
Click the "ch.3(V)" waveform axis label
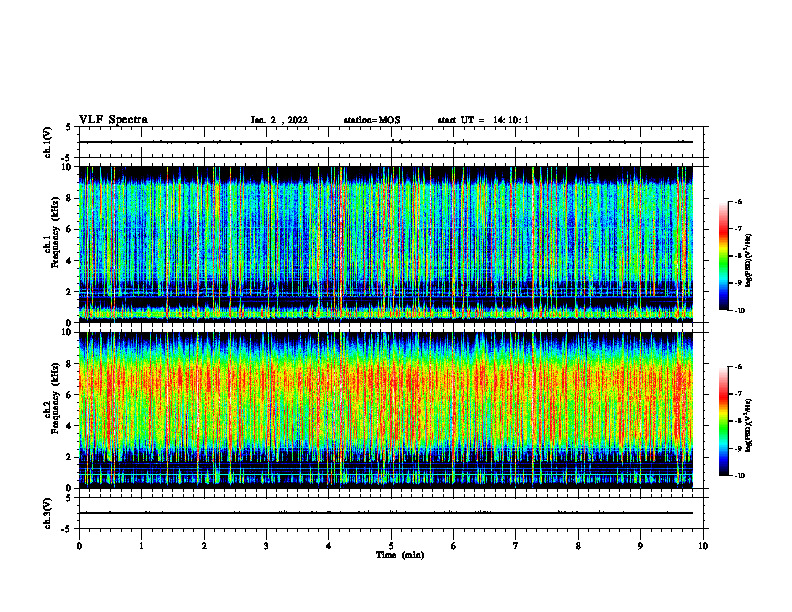(48, 513)
